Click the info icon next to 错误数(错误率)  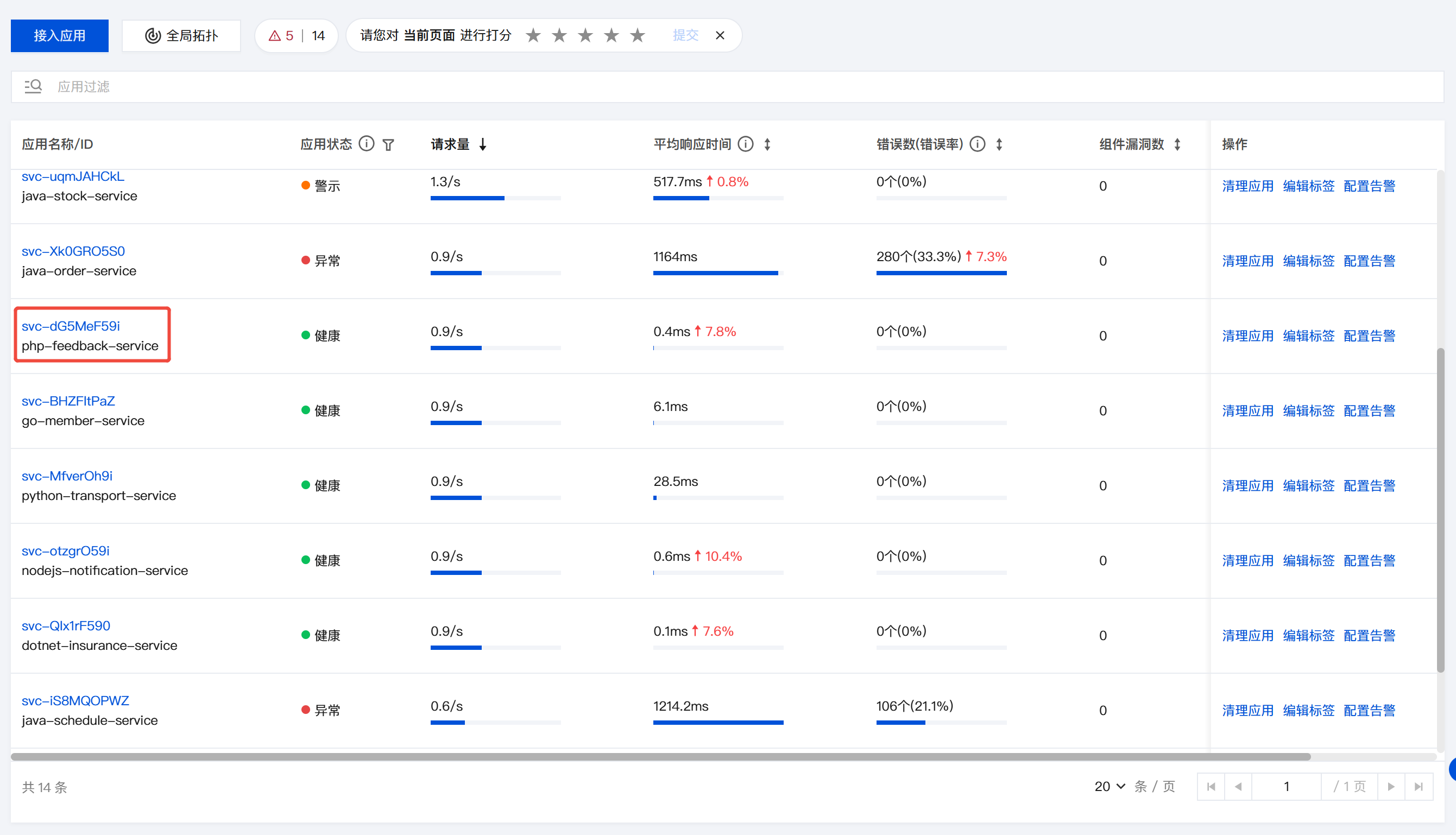(x=977, y=144)
